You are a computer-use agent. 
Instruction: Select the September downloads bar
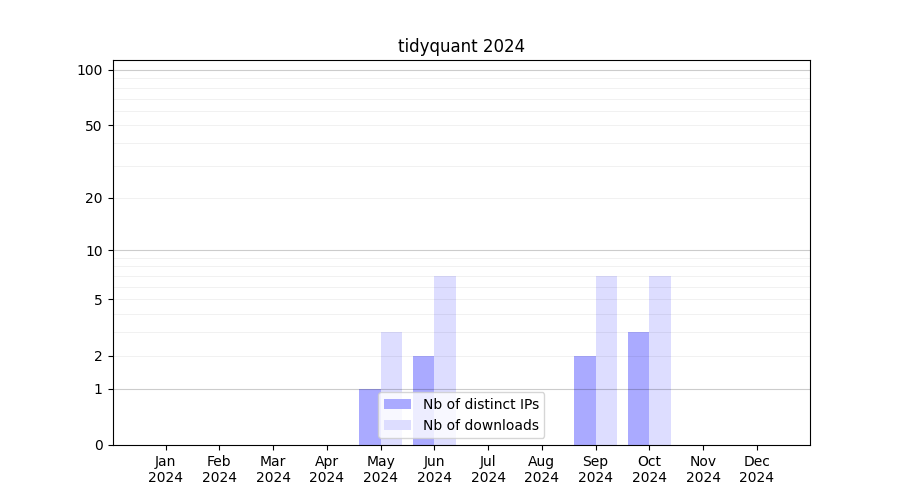(606, 360)
